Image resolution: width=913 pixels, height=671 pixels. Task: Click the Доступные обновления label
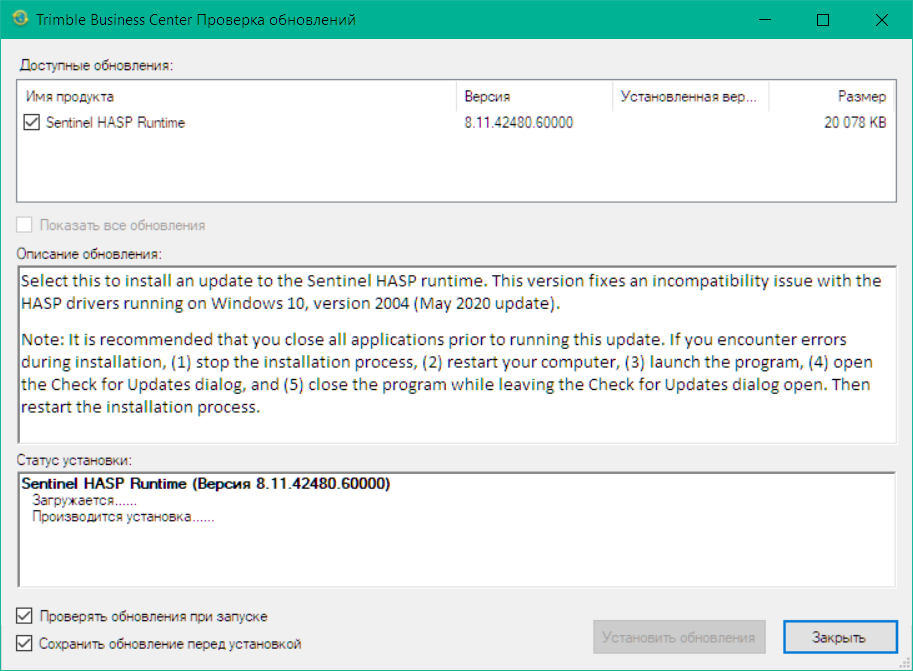pos(96,65)
